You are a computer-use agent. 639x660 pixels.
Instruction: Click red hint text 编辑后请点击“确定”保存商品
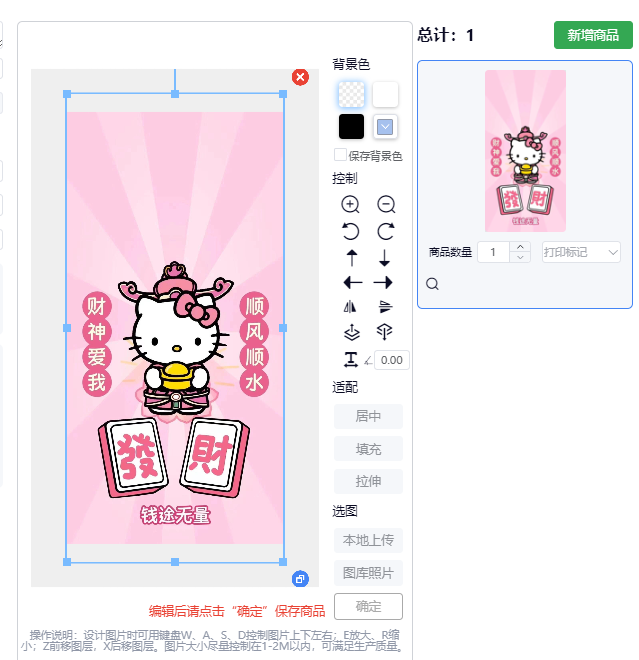click(x=237, y=611)
